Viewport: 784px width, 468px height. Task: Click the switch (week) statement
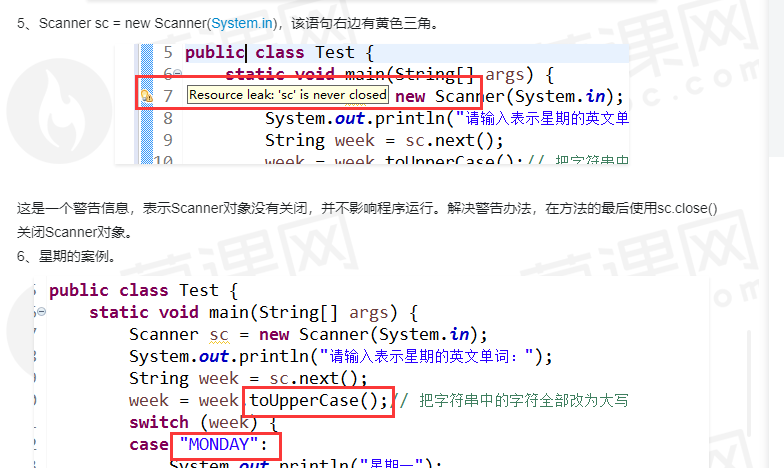click(203, 423)
